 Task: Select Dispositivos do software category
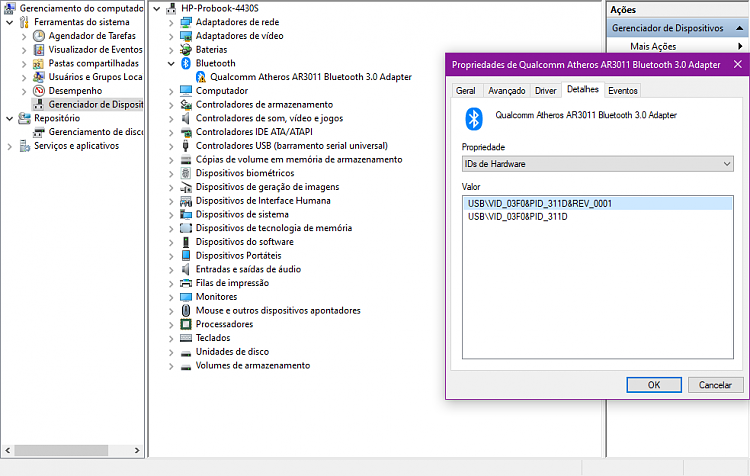point(244,242)
